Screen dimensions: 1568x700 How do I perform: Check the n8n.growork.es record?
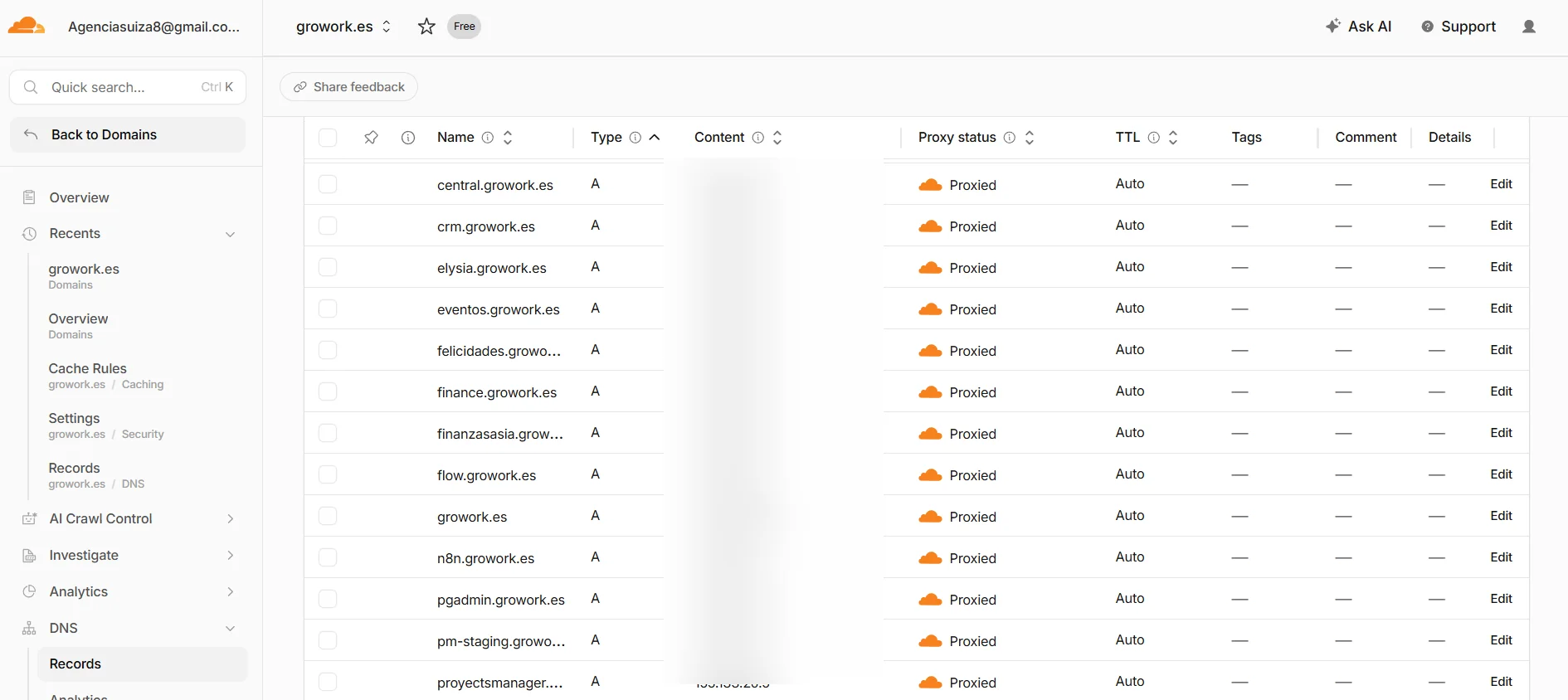328,557
